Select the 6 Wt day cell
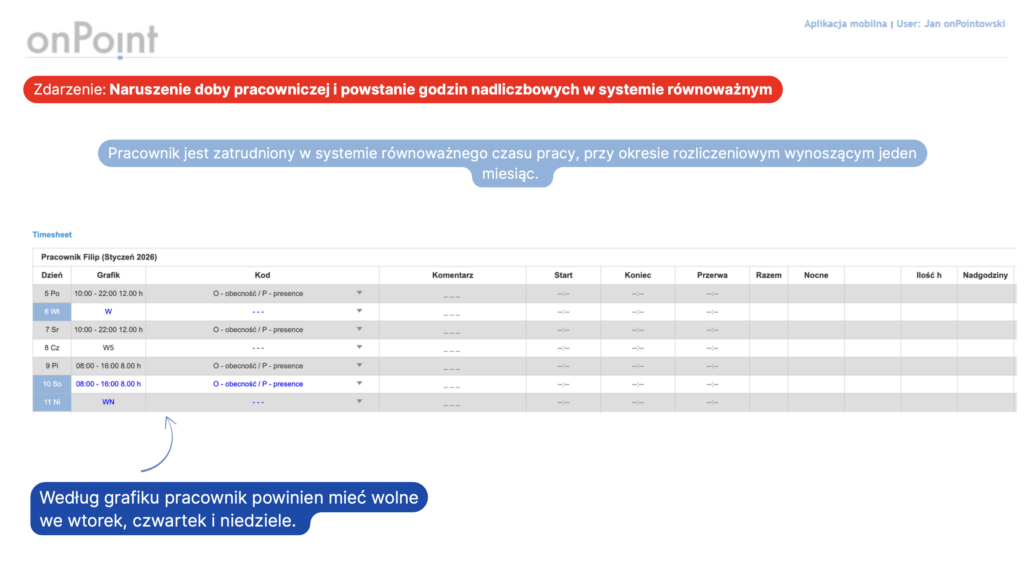This screenshot has height=578, width=1024. pyautogui.click(x=53, y=311)
